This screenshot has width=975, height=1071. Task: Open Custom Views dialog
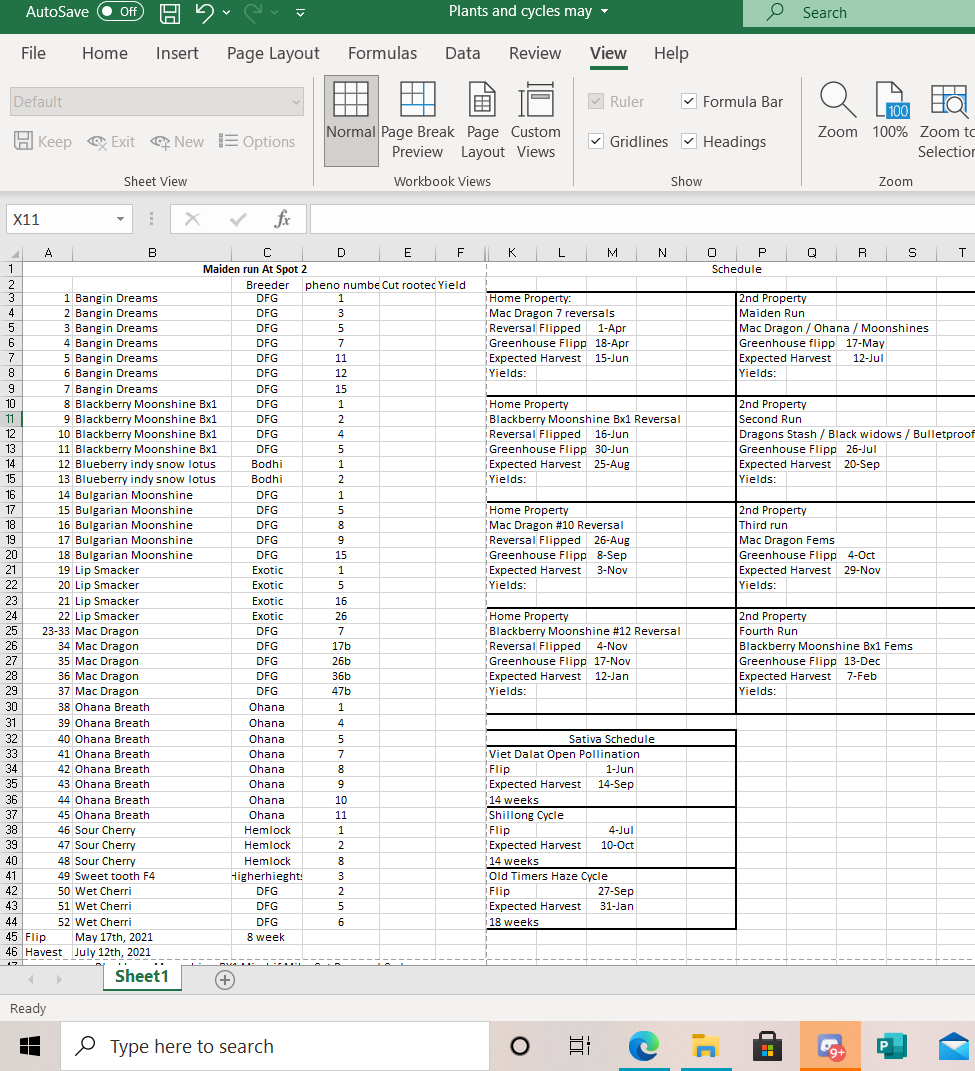tap(536, 120)
